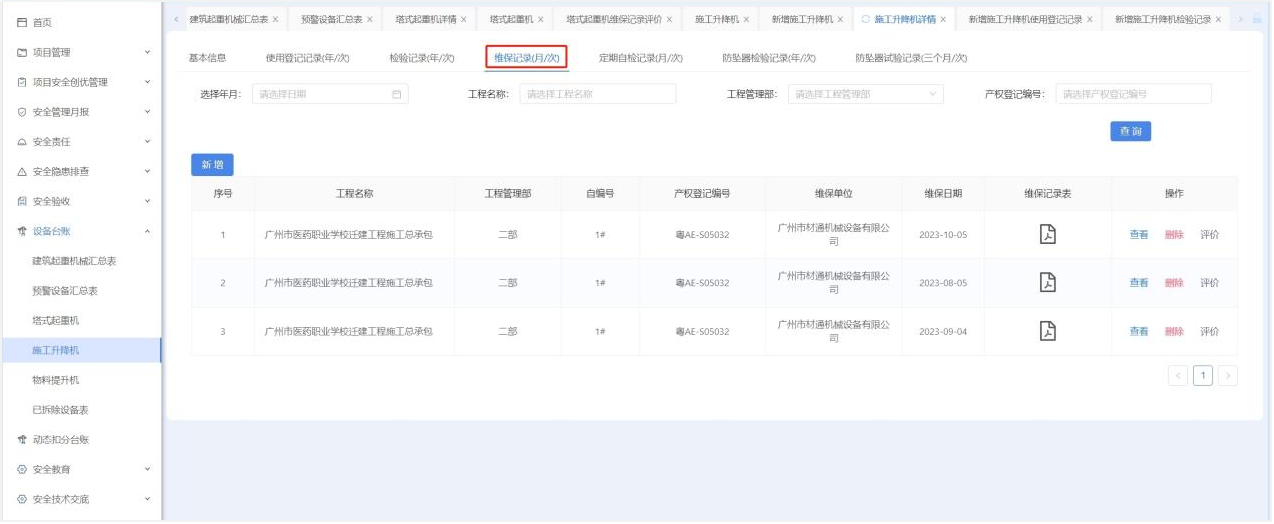Open the 工程管理部 dropdown
1274x524 pixels.
pos(865,94)
